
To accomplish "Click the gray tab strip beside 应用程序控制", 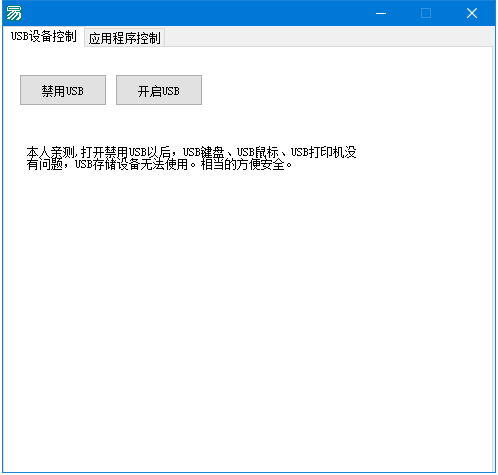I will 328,37.
